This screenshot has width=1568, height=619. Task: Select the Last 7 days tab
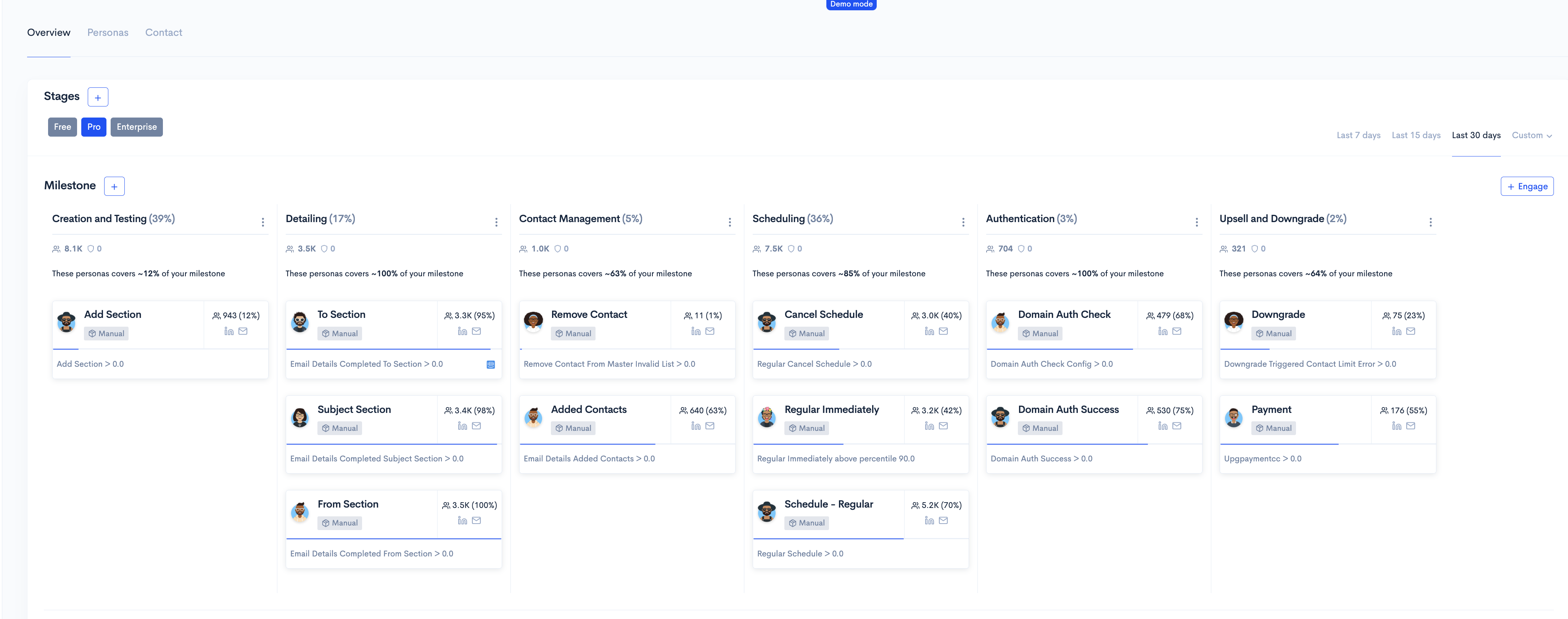click(x=1358, y=135)
